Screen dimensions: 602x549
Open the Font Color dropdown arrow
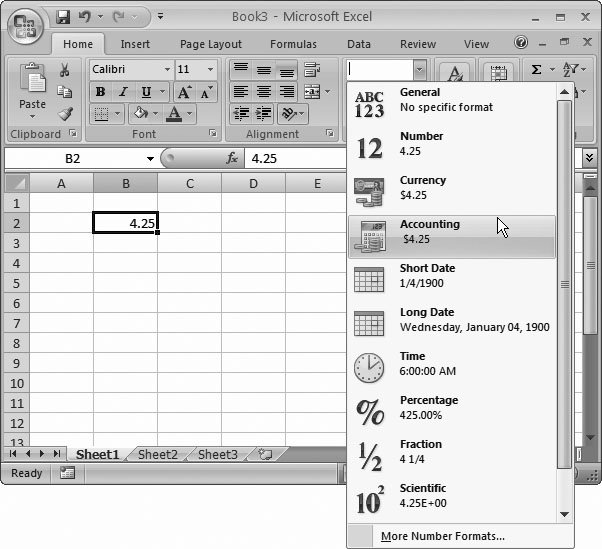(x=189, y=114)
